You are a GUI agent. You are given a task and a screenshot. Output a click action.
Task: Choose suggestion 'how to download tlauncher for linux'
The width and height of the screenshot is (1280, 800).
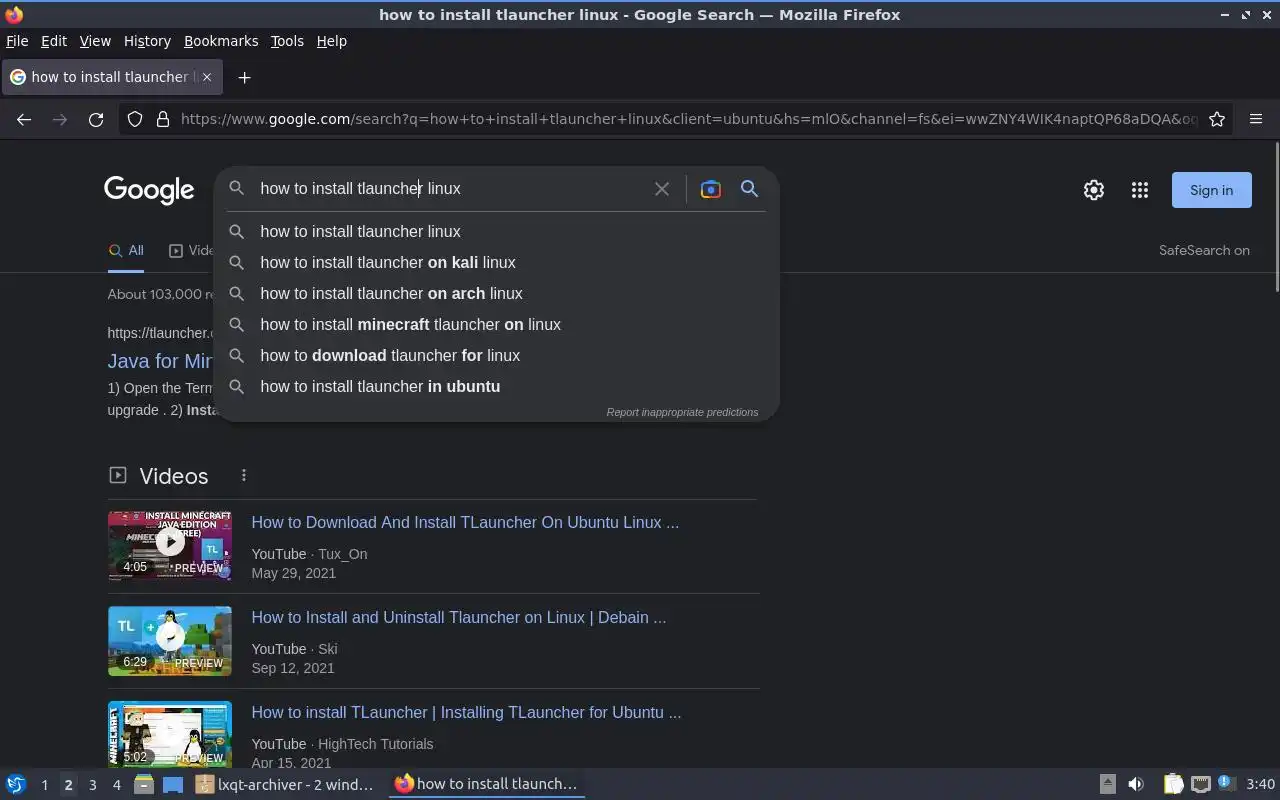496,355
